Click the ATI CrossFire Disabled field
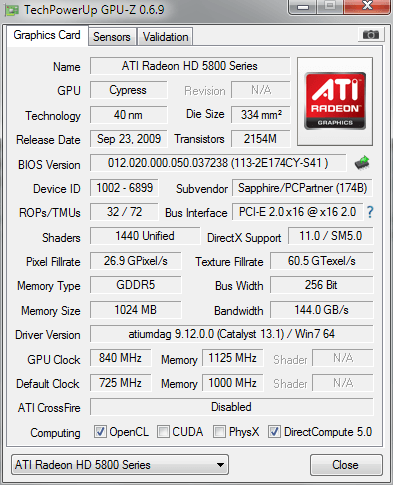This screenshot has width=393, height=485. [x=232, y=407]
